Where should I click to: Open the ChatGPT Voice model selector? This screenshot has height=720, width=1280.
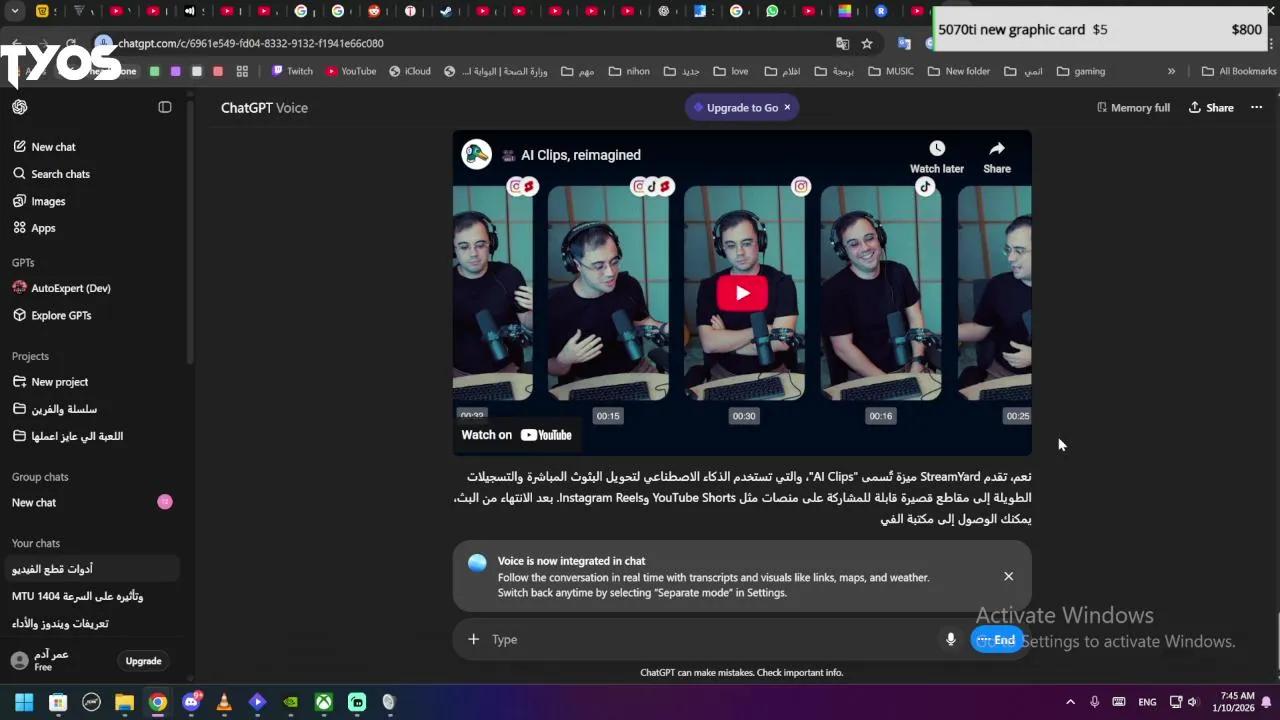click(x=264, y=107)
